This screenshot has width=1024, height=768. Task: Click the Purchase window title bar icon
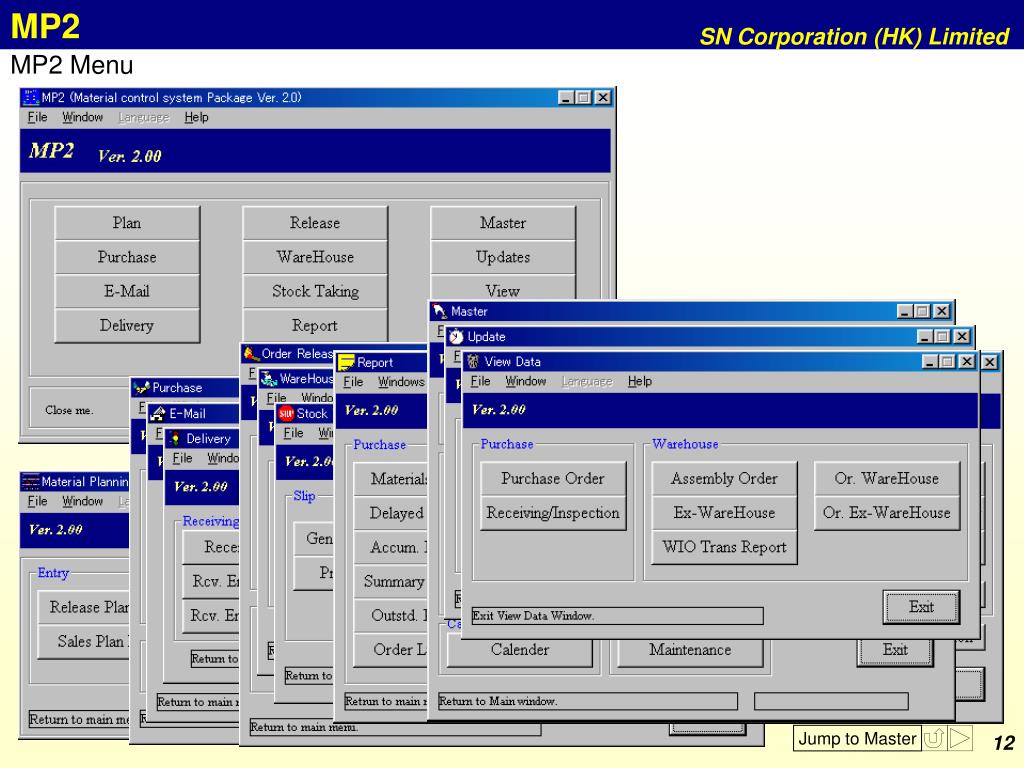[142, 387]
